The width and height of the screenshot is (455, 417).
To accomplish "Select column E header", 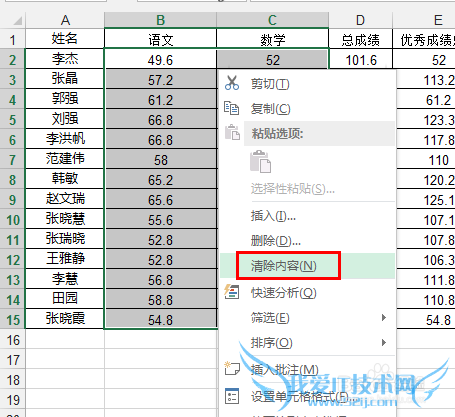I will [x=424, y=21].
